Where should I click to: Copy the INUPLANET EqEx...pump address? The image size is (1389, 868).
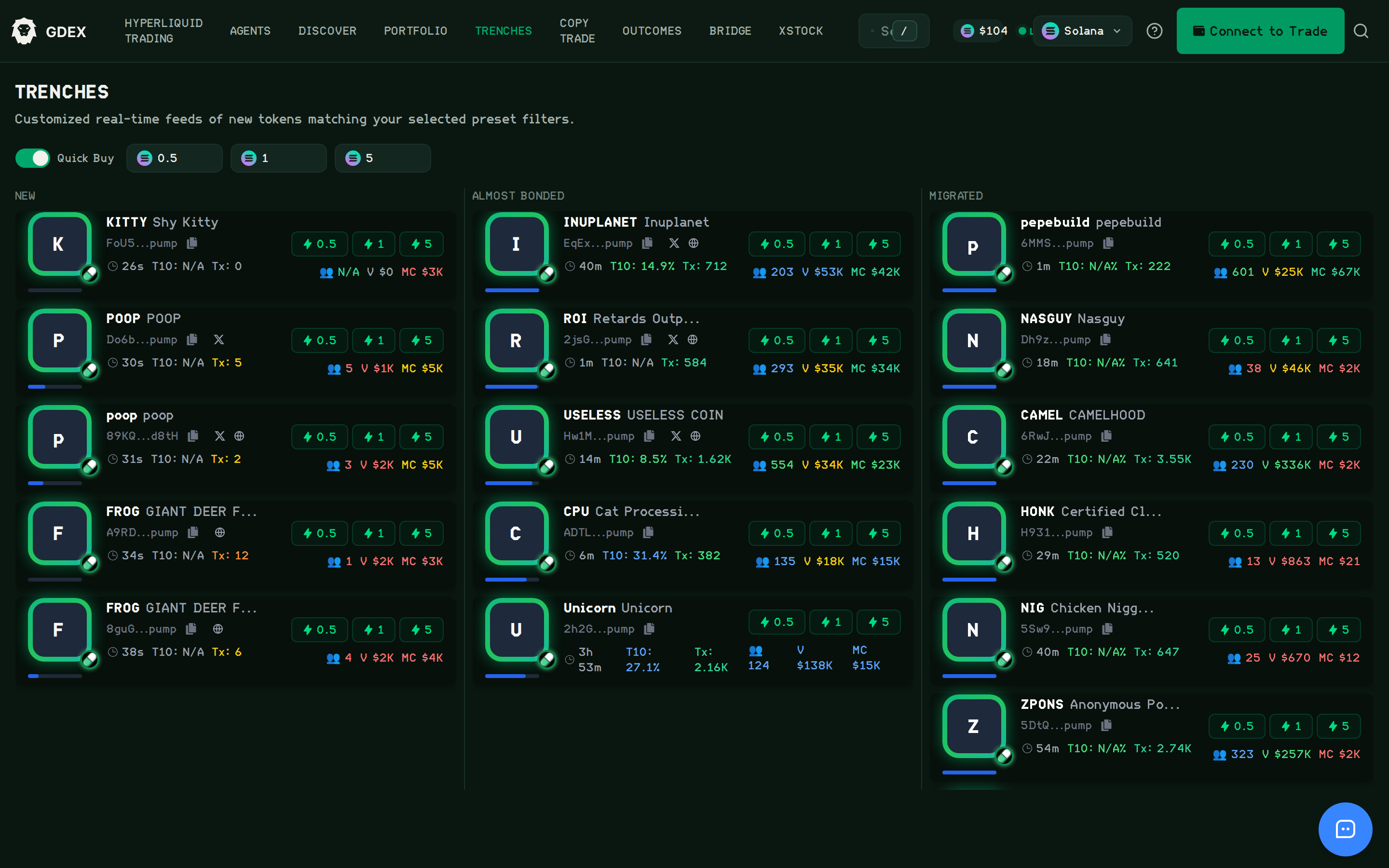pyautogui.click(x=647, y=244)
